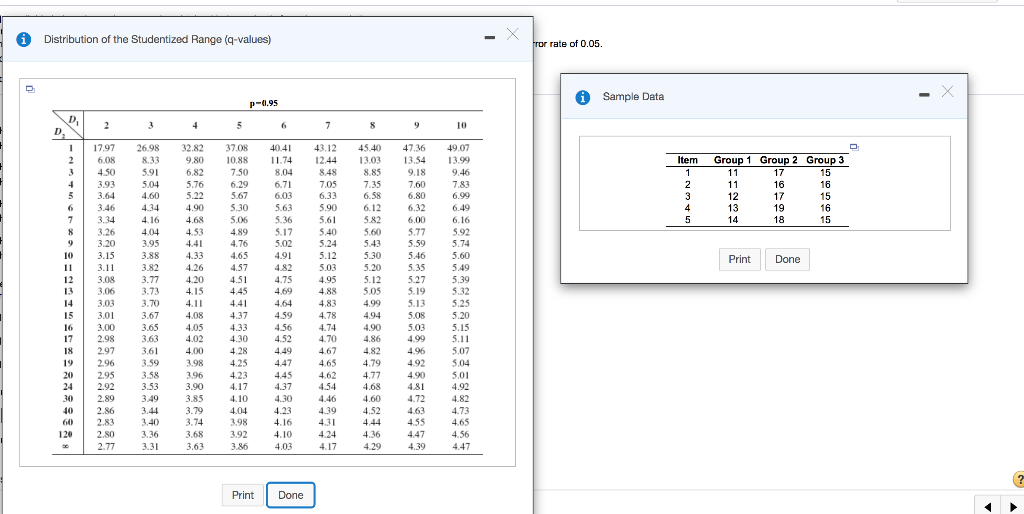The width and height of the screenshot is (1024, 514).
Task: Click Done in the Sample Data dialog
Action: [788, 259]
